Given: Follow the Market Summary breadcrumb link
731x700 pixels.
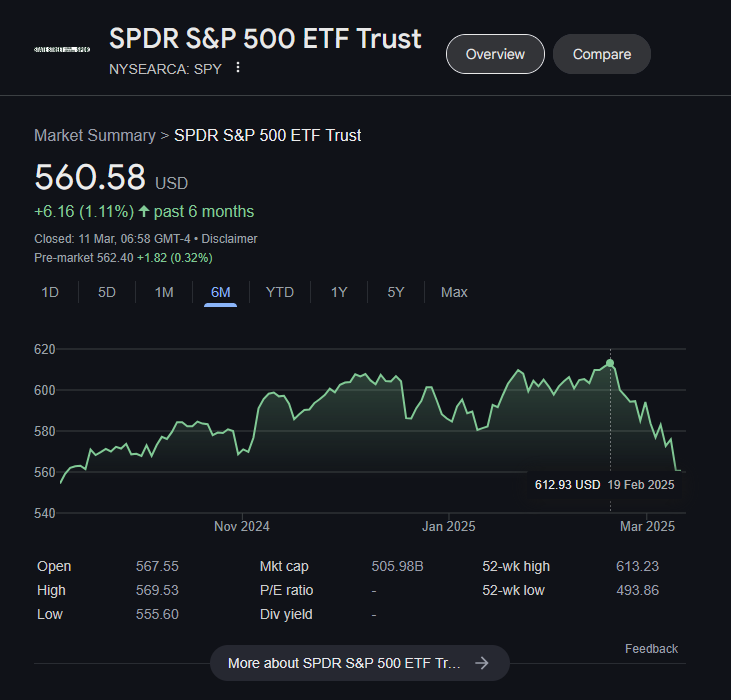Looking at the screenshot, I should tap(95, 135).
